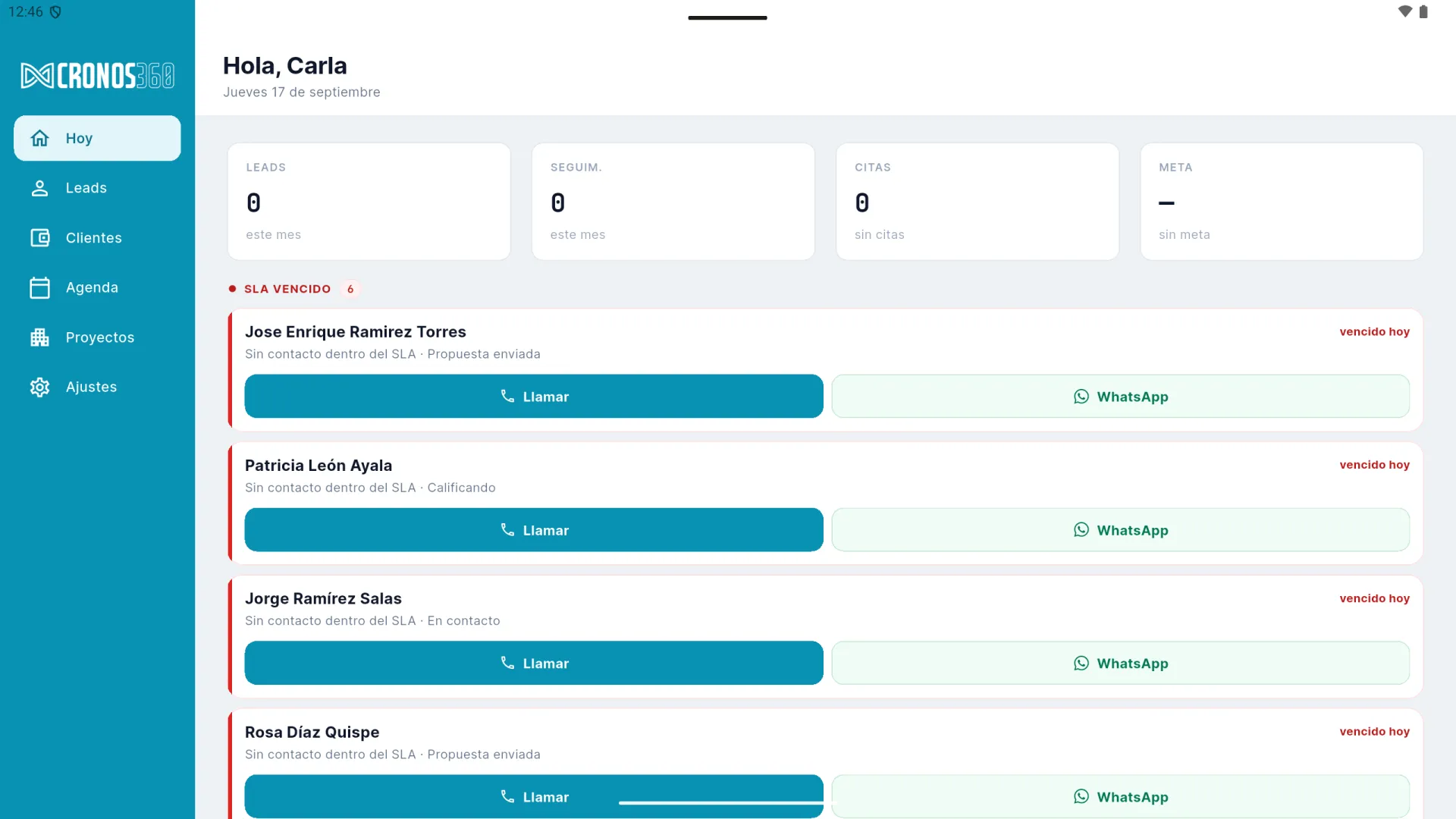Send WhatsApp to Rosa Díaz Quispe
The height and width of the screenshot is (819, 1456).
[x=1120, y=796]
